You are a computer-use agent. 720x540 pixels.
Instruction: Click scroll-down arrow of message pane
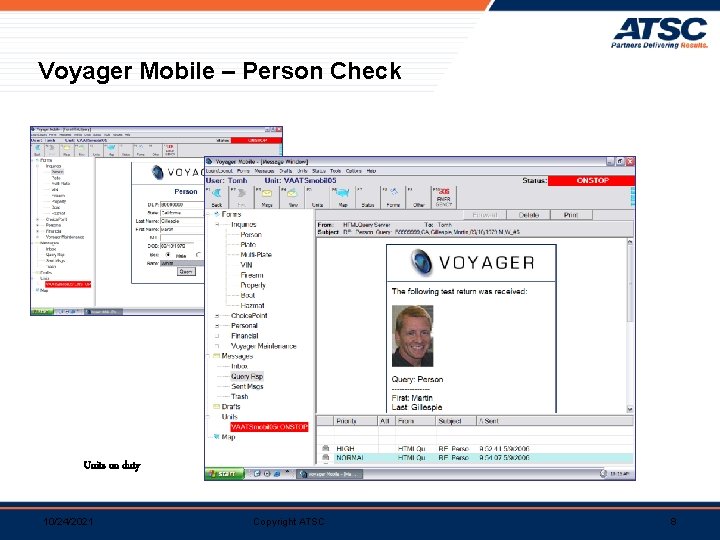click(630, 409)
